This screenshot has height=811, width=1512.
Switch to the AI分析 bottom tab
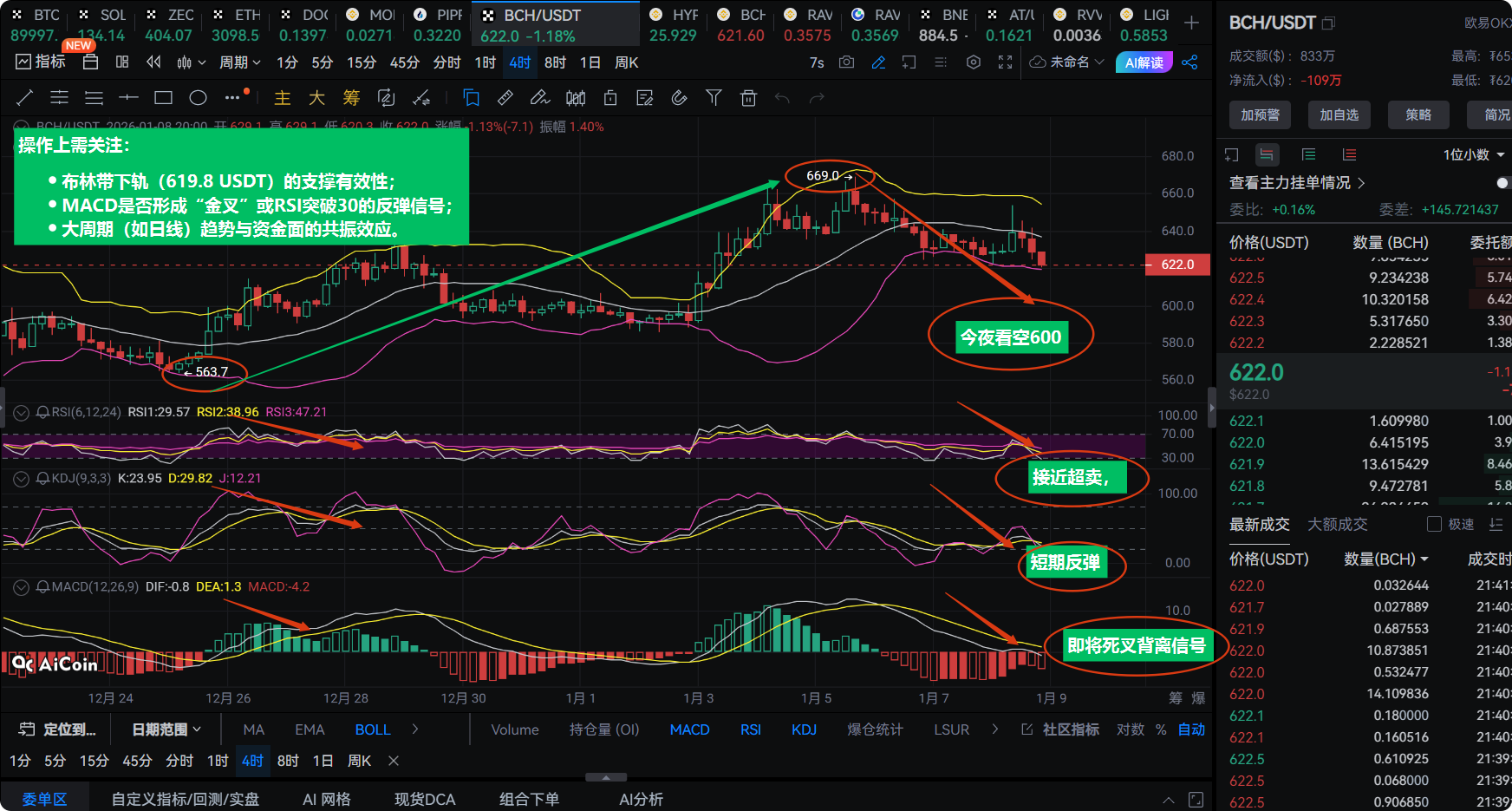[641, 799]
